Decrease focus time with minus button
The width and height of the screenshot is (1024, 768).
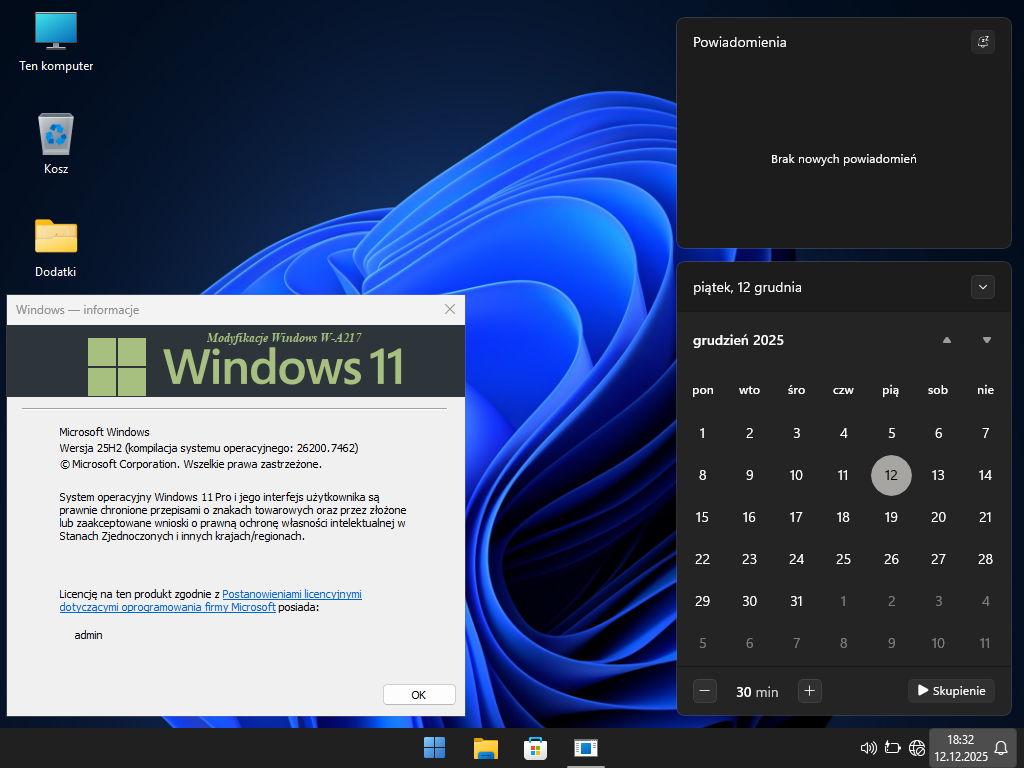(705, 691)
